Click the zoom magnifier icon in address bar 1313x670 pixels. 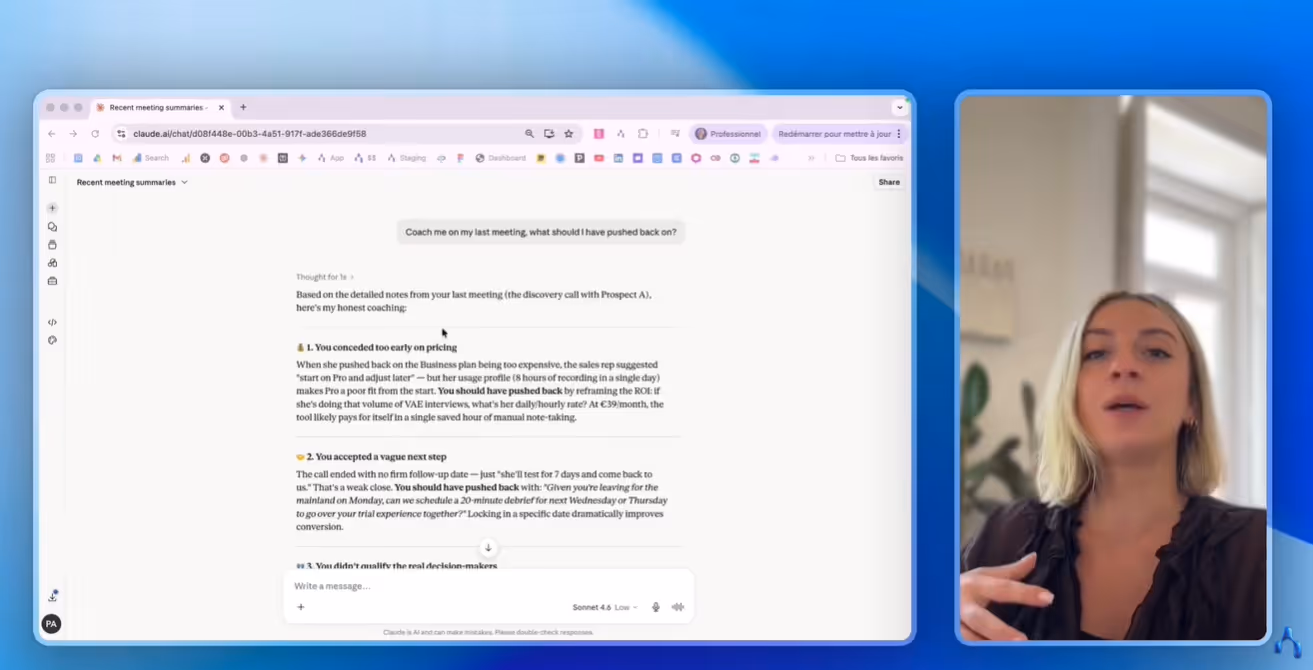(529, 133)
